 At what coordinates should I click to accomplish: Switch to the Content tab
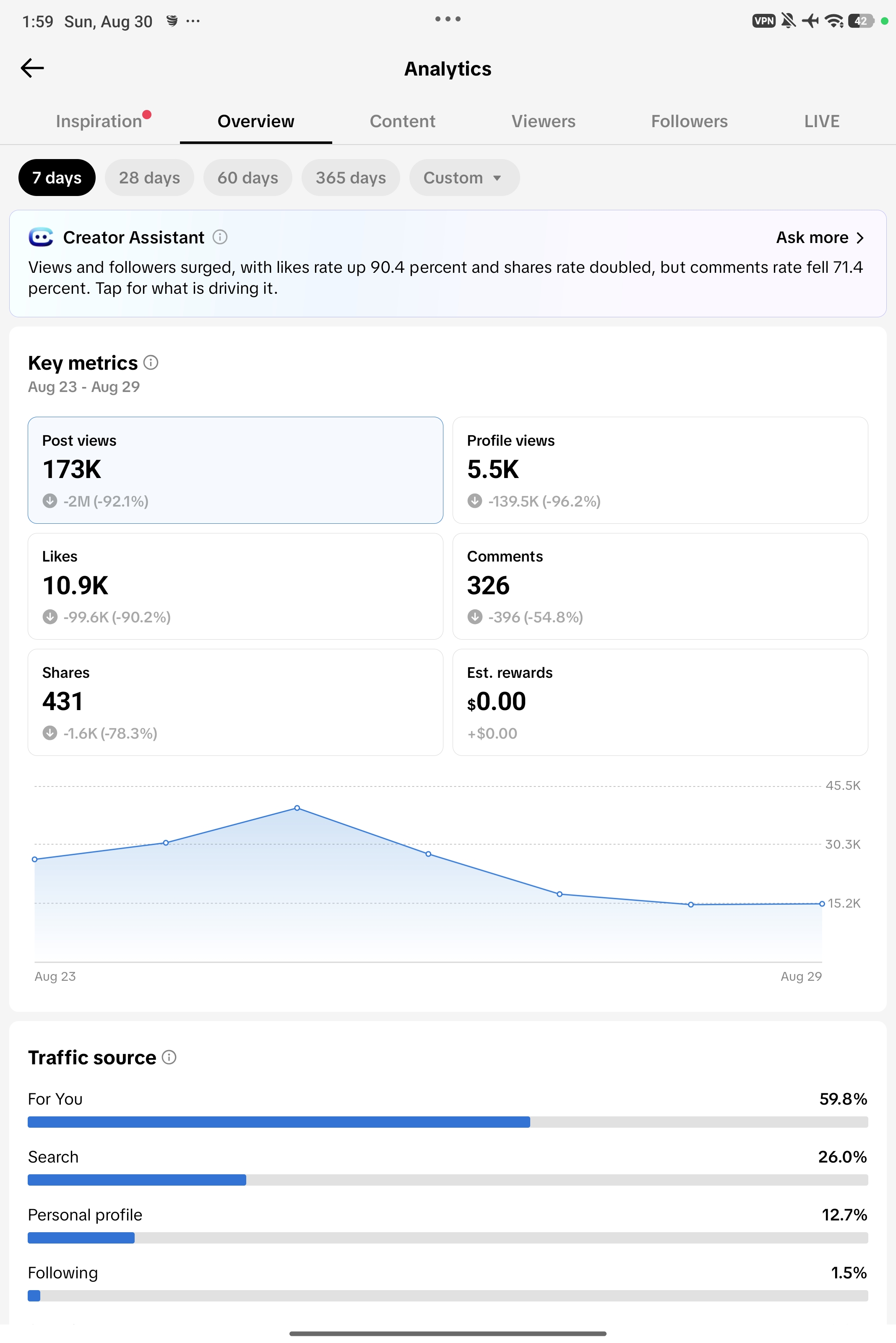tap(402, 121)
